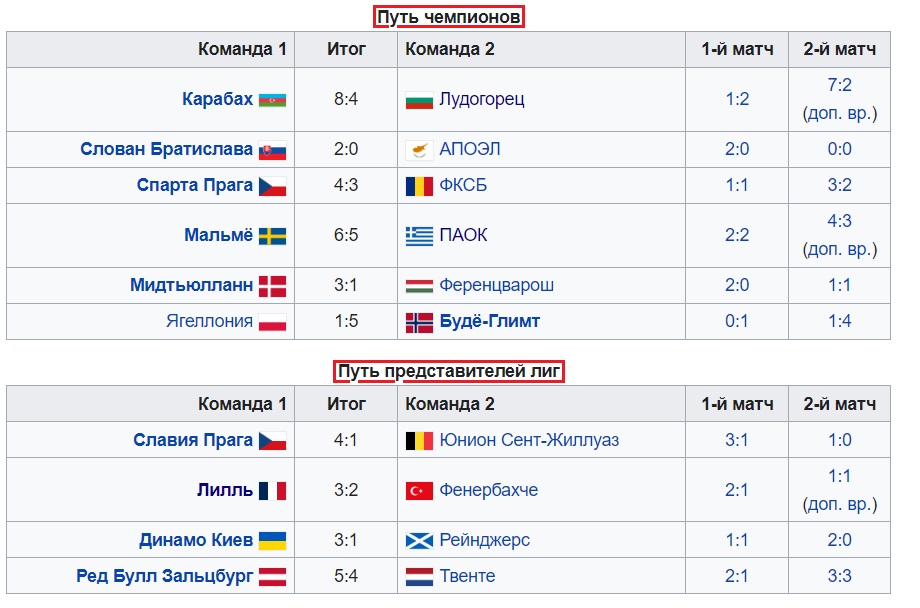Open the Мальмё second match score 4:3
Viewport: 920px width, 608px height.
pos(839,221)
